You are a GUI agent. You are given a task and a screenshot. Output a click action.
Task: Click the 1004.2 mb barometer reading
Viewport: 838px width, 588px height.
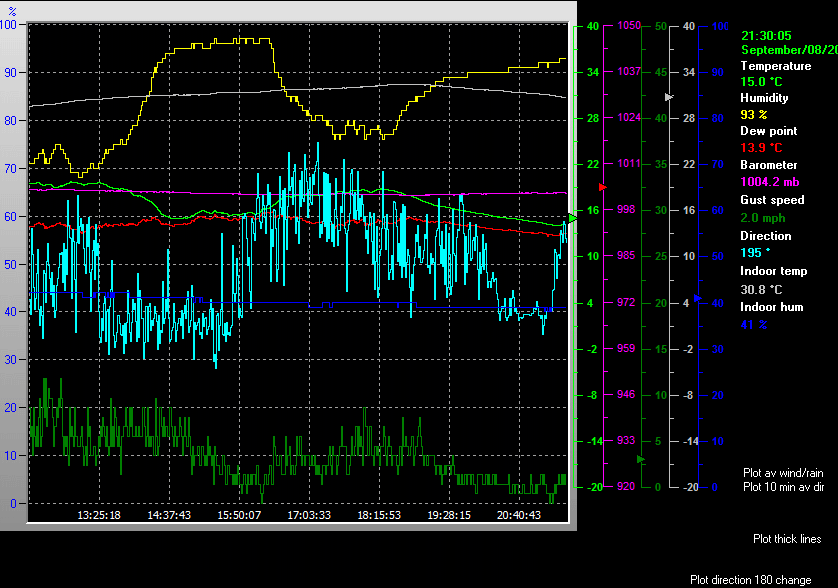[x=769, y=182]
